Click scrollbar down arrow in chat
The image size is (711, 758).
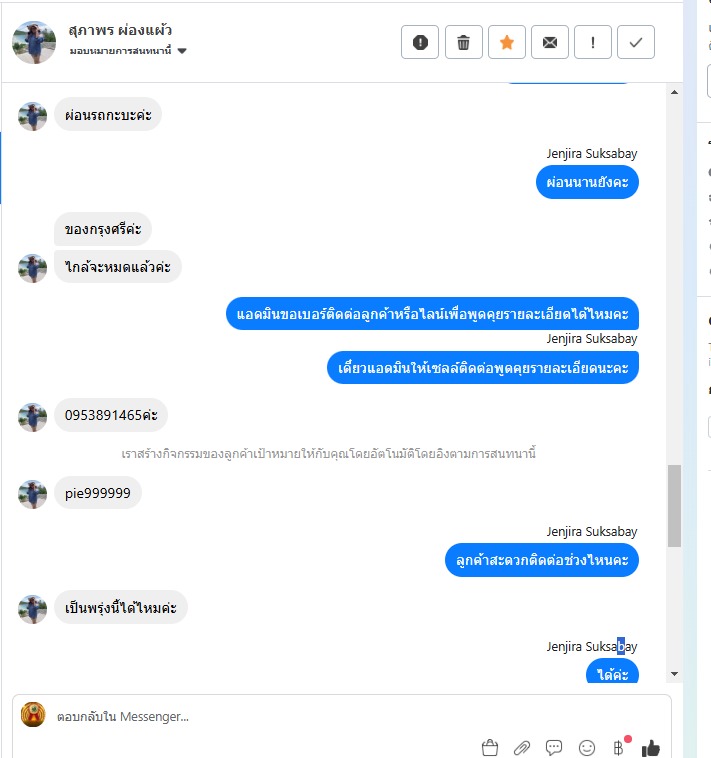674,673
